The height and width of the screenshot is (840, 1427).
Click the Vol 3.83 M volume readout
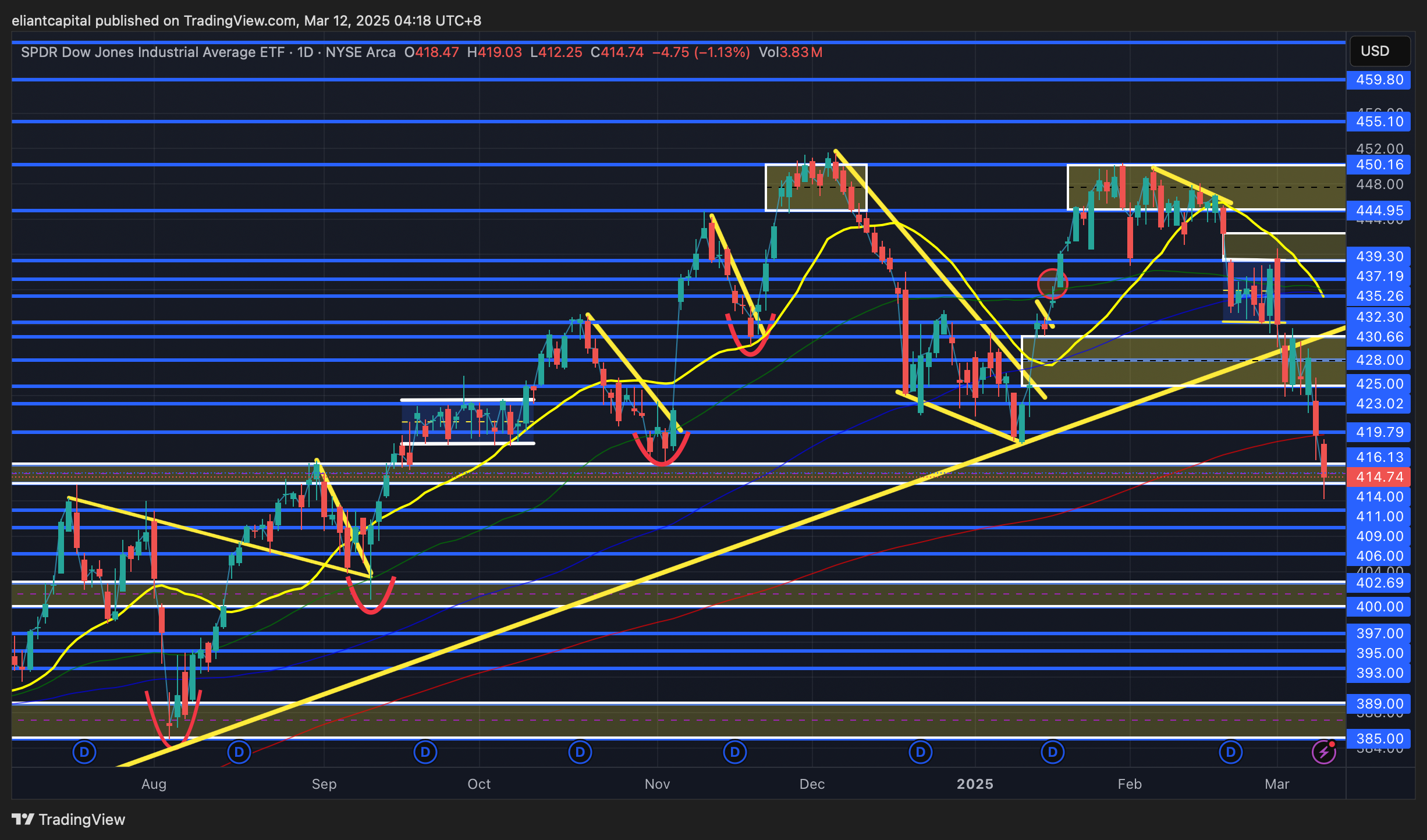point(790,52)
